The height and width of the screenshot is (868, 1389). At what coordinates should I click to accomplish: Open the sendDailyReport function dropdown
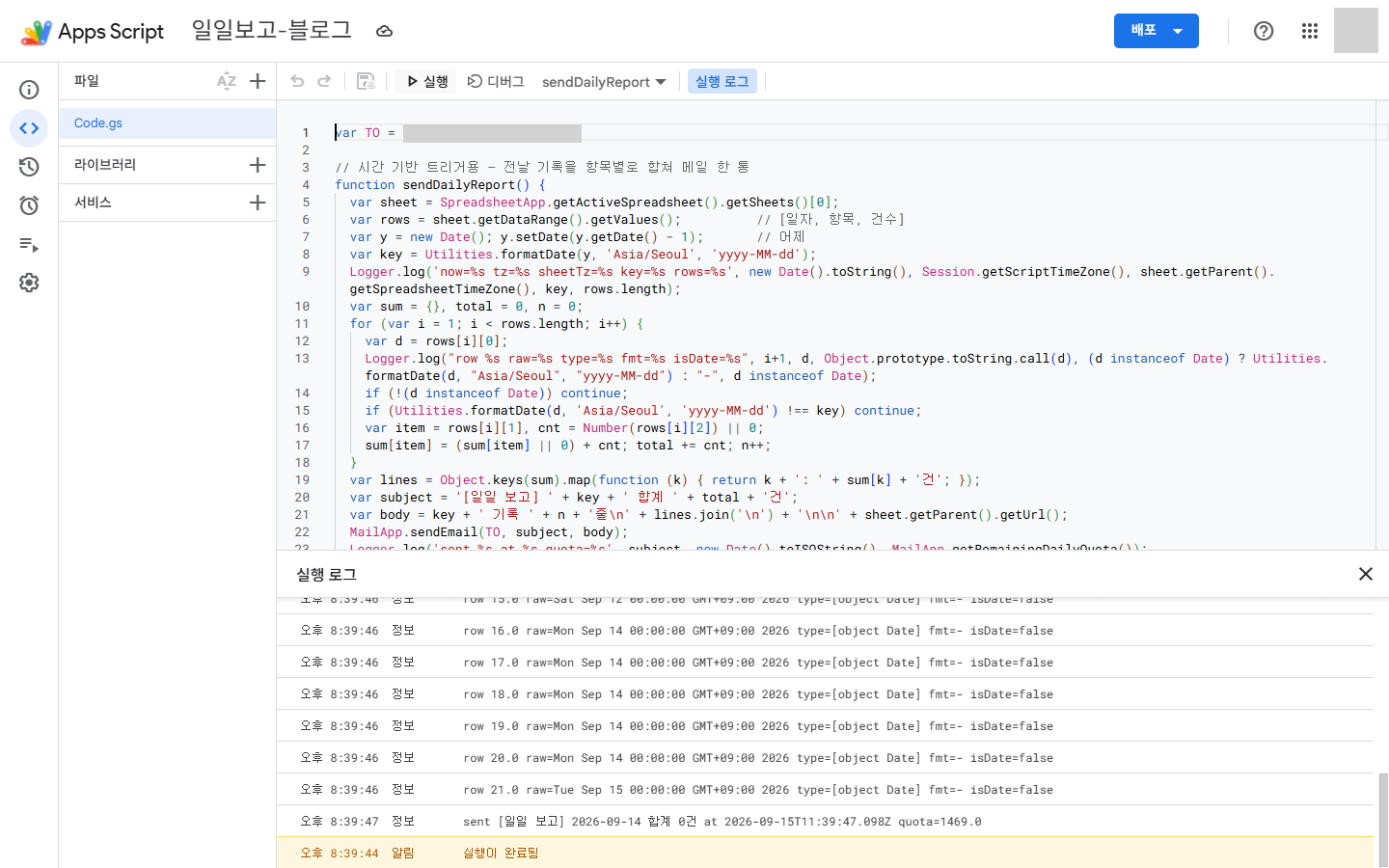604,82
